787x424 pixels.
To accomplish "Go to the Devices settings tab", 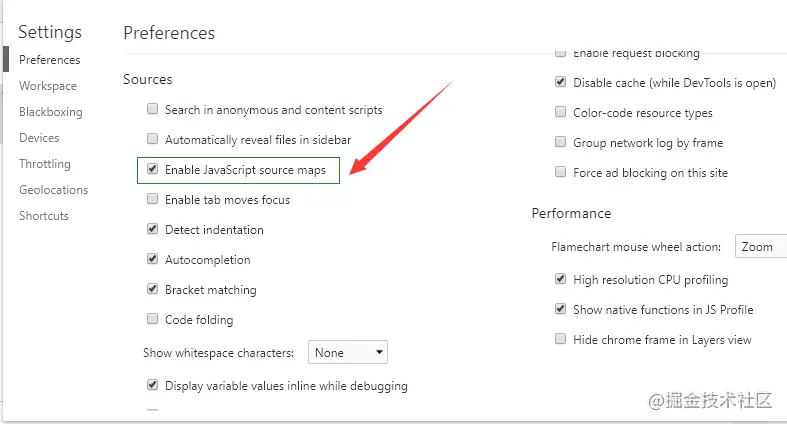I will [x=39, y=138].
